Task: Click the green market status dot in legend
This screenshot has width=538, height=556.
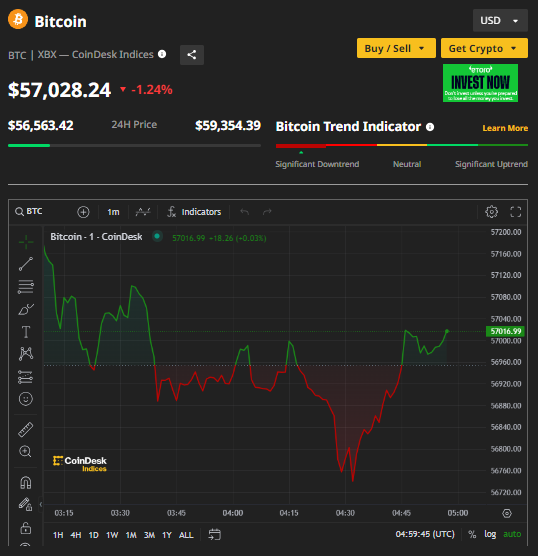Action: click(157, 236)
